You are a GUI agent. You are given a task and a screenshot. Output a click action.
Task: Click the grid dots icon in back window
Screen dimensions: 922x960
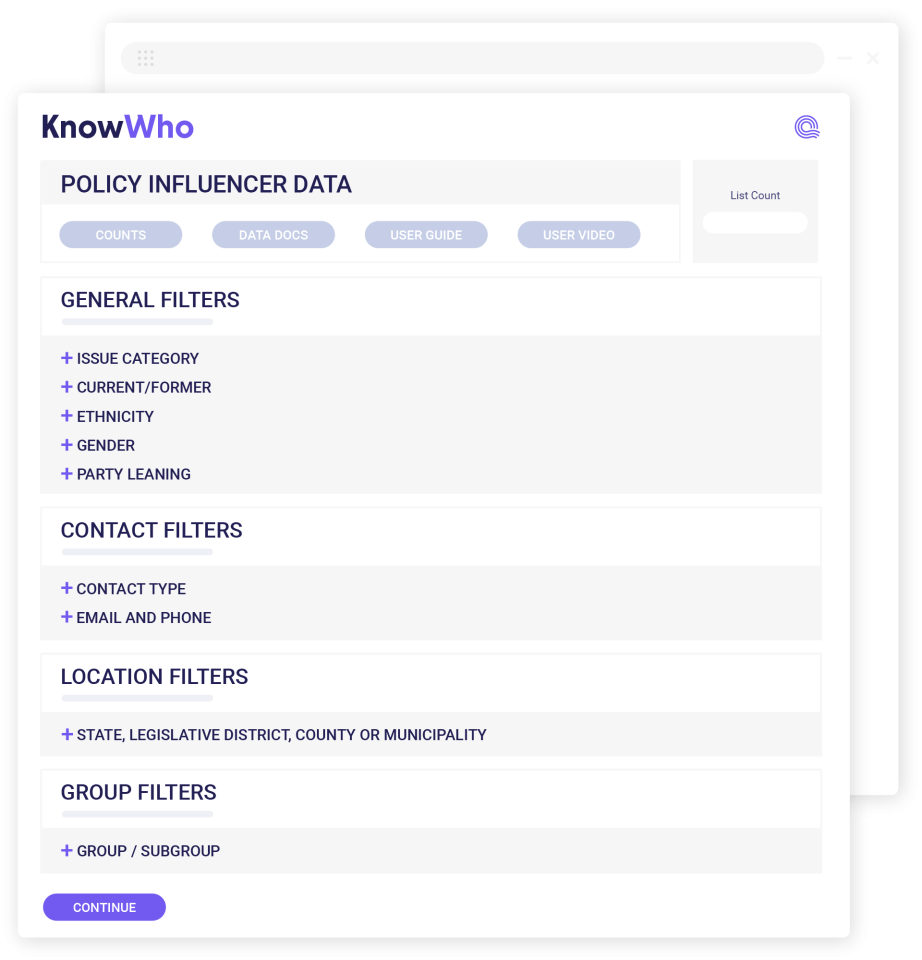tap(146, 58)
